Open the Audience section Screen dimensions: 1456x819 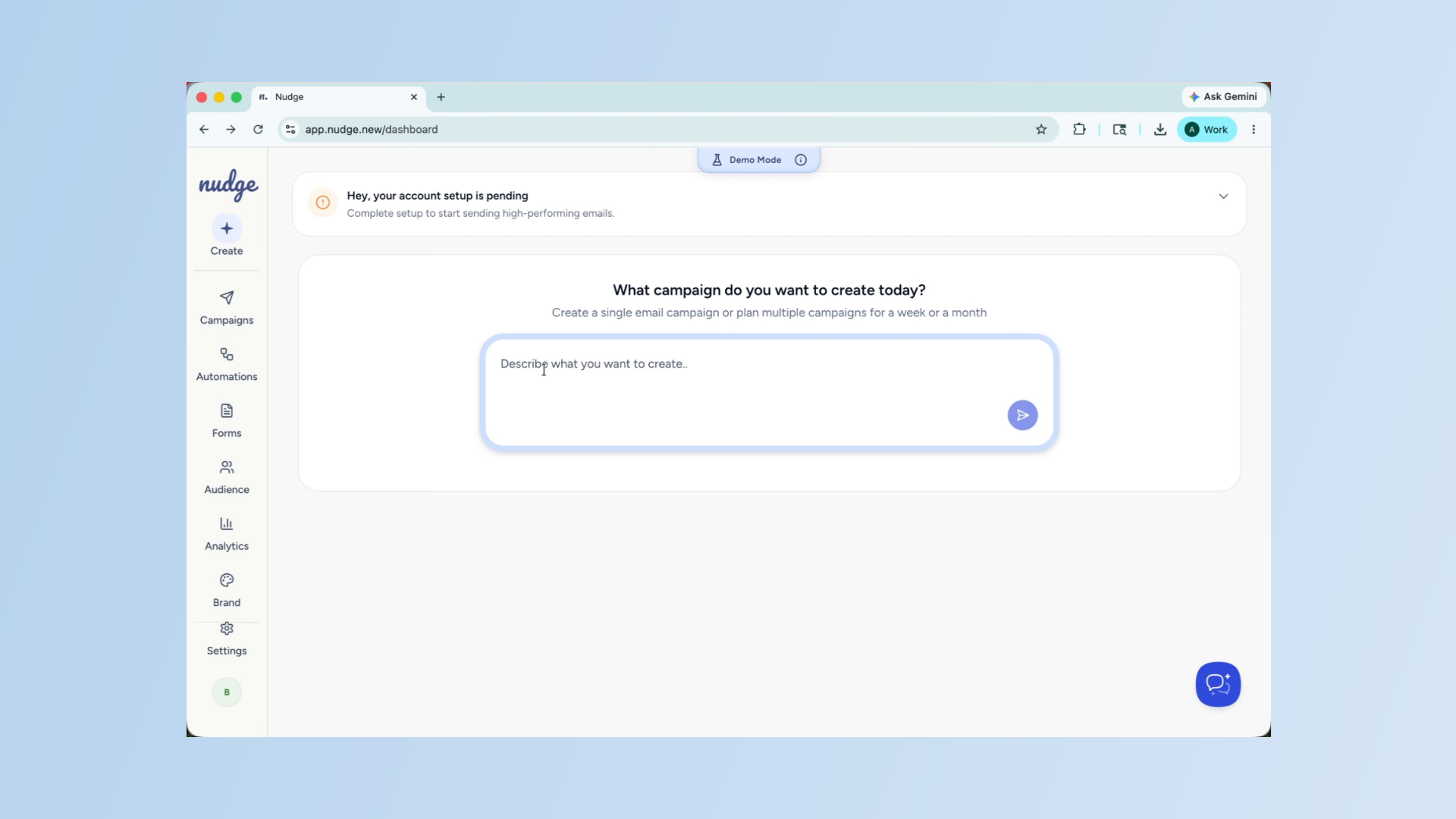click(x=227, y=477)
